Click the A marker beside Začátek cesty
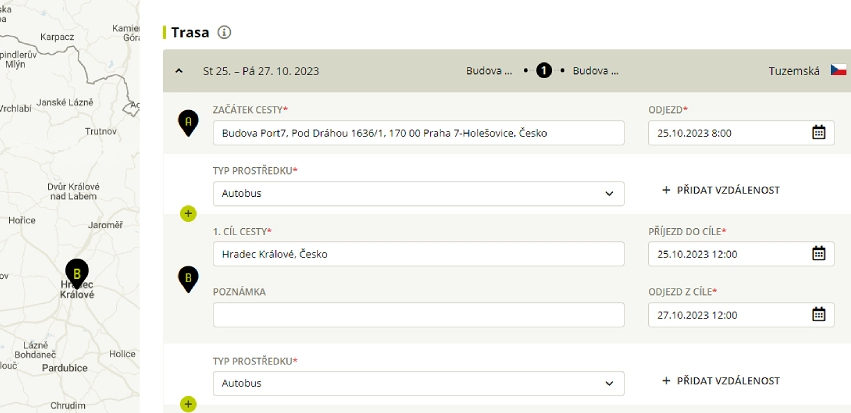 (x=188, y=123)
